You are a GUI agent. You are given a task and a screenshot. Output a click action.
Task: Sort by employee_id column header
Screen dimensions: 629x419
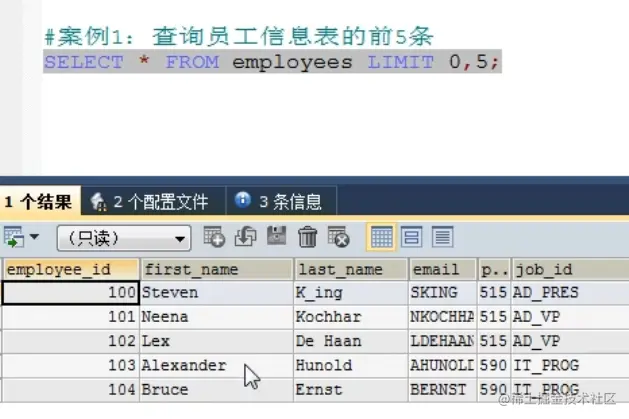point(71,269)
